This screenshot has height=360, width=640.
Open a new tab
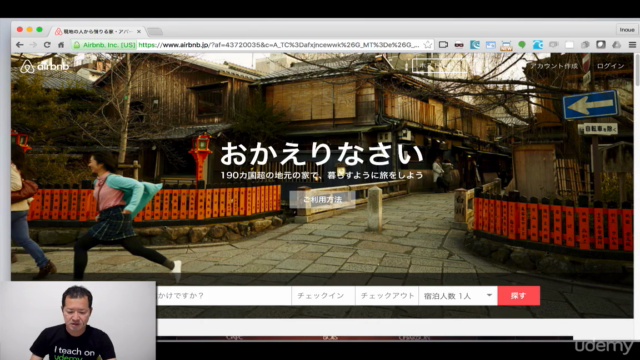[x=155, y=31]
